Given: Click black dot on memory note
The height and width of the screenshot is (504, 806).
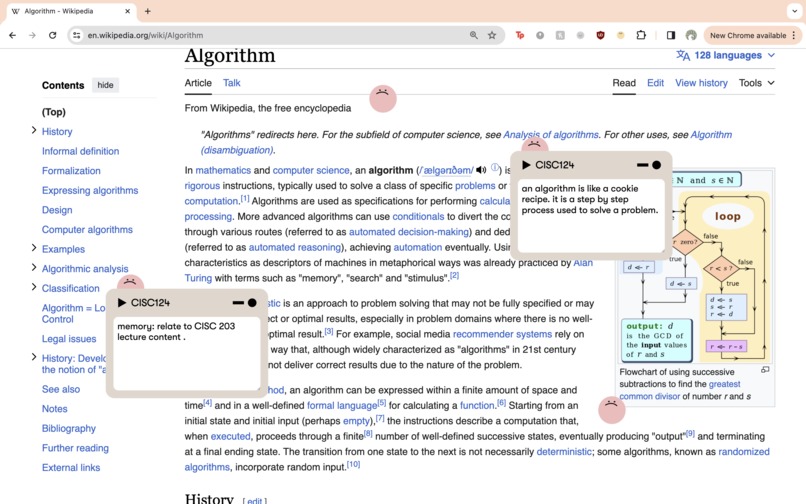Looking at the screenshot, I should pyautogui.click(x=252, y=303).
